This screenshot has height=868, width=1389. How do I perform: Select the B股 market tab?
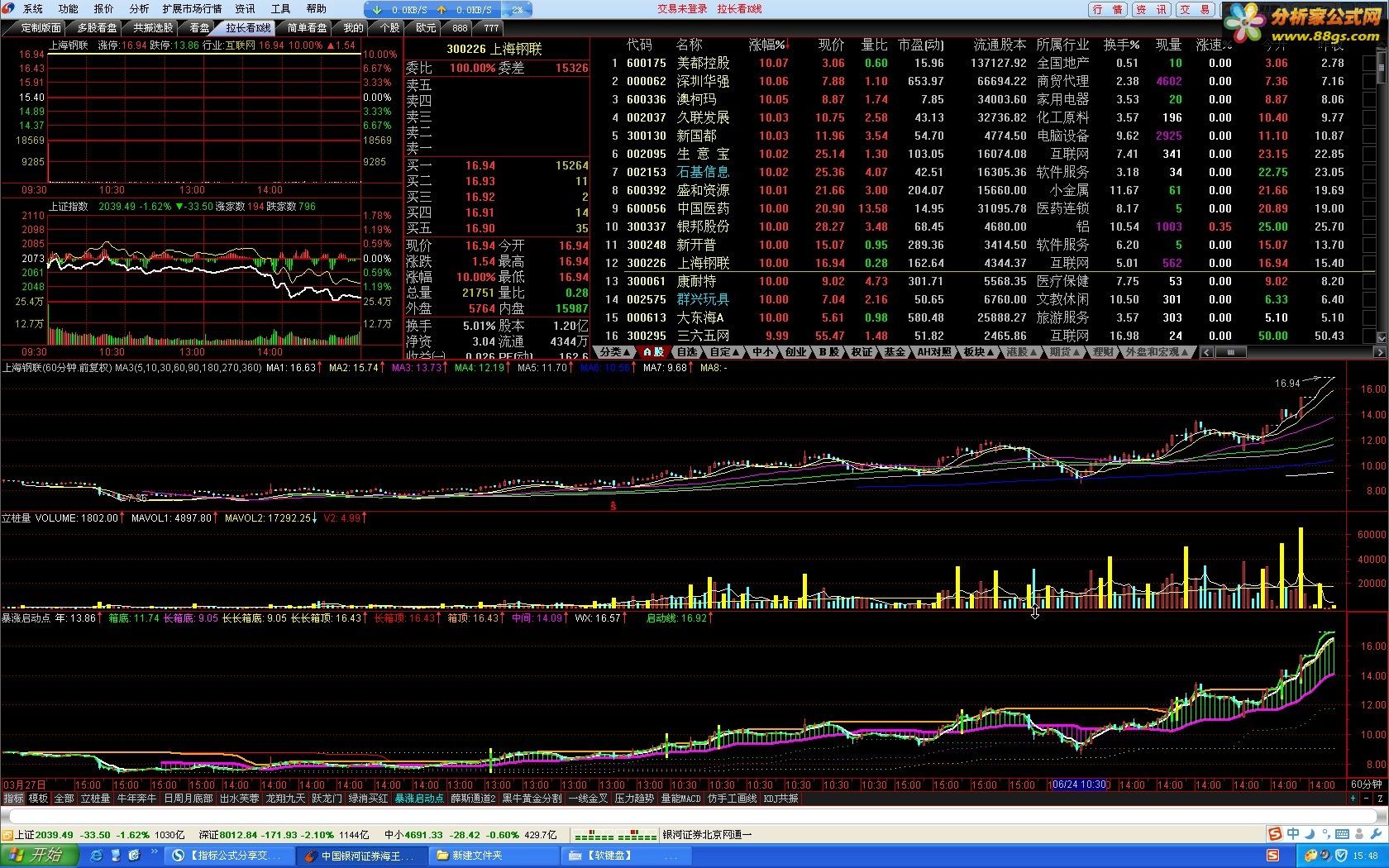[828, 352]
